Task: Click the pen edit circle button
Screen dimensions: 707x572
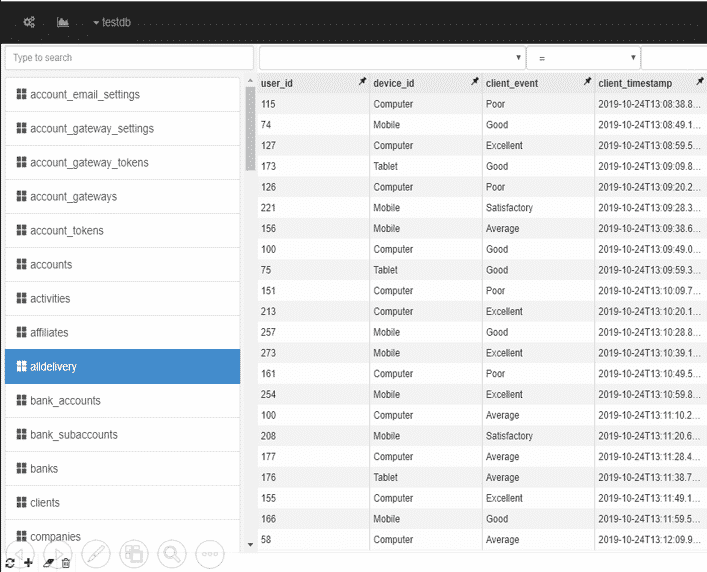Action: 96,554
